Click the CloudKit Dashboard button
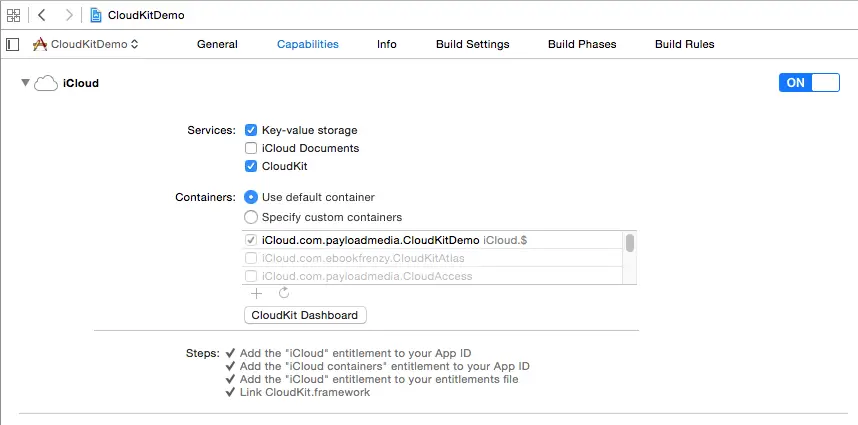Image resolution: width=858 pixels, height=425 pixels. [x=305, y=315]
